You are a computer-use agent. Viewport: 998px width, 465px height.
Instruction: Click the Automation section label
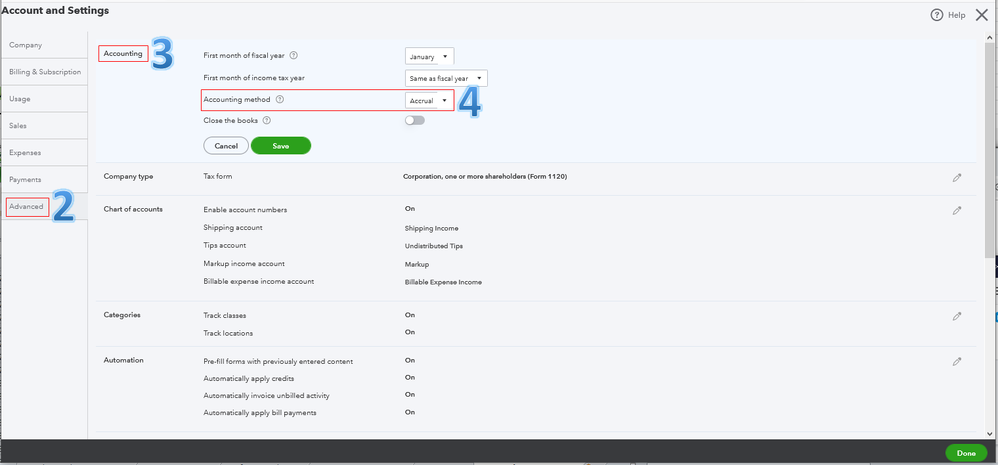123,360
